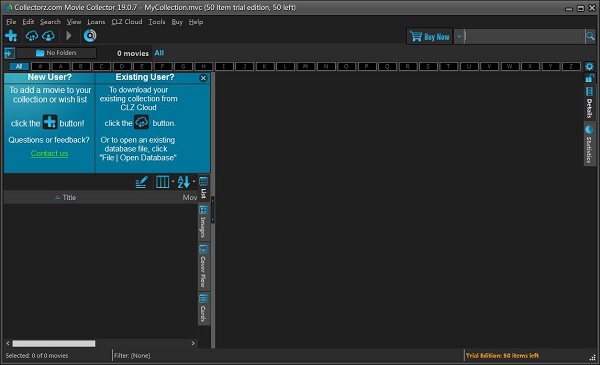Switch to Cards view tab
Viewport: 600px width, 365px height.
point(204,309)
